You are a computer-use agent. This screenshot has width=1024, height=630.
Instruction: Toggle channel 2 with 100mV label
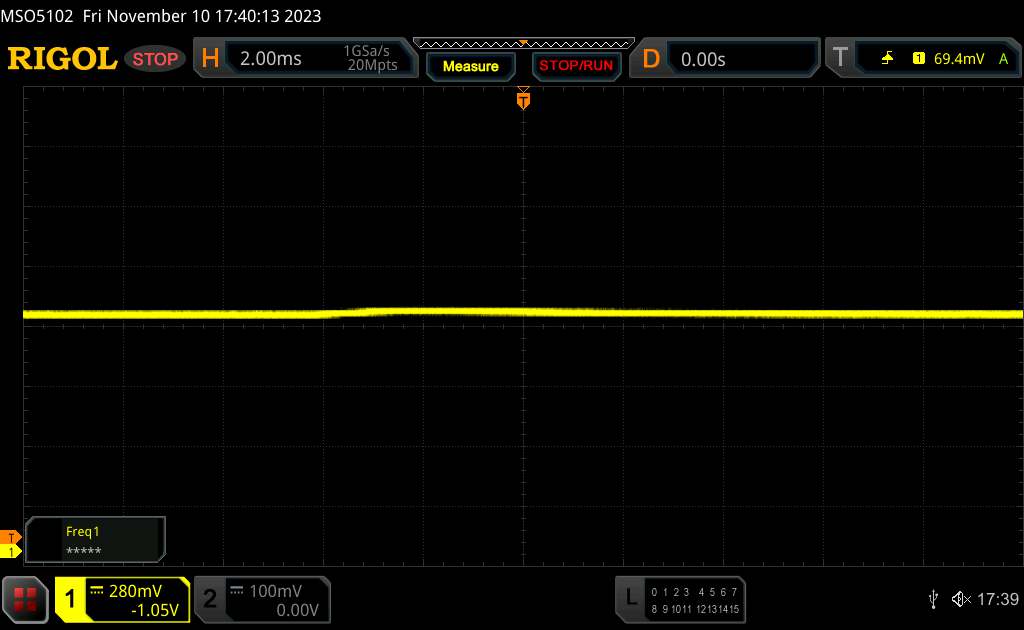(261, 599)
